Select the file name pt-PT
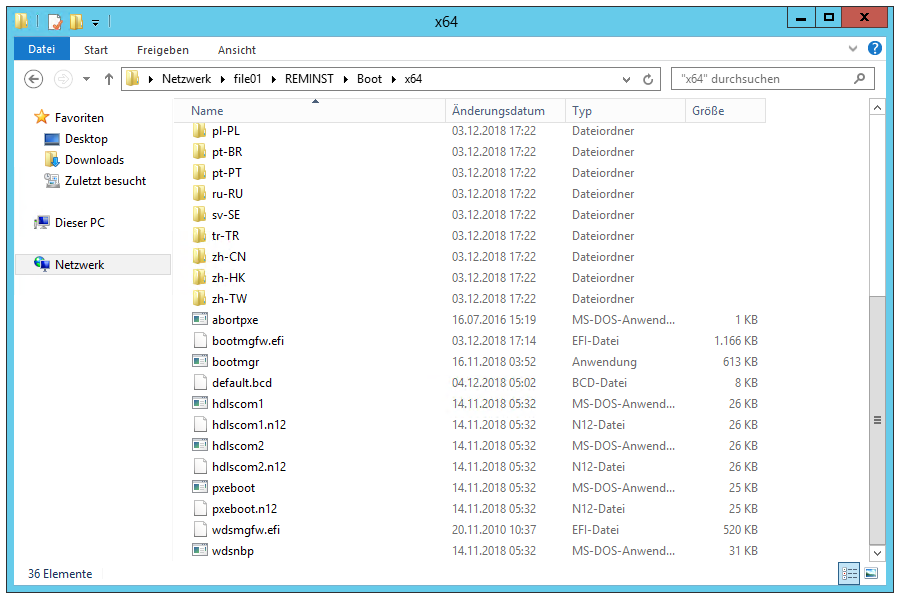 click(x=227, y=173)
